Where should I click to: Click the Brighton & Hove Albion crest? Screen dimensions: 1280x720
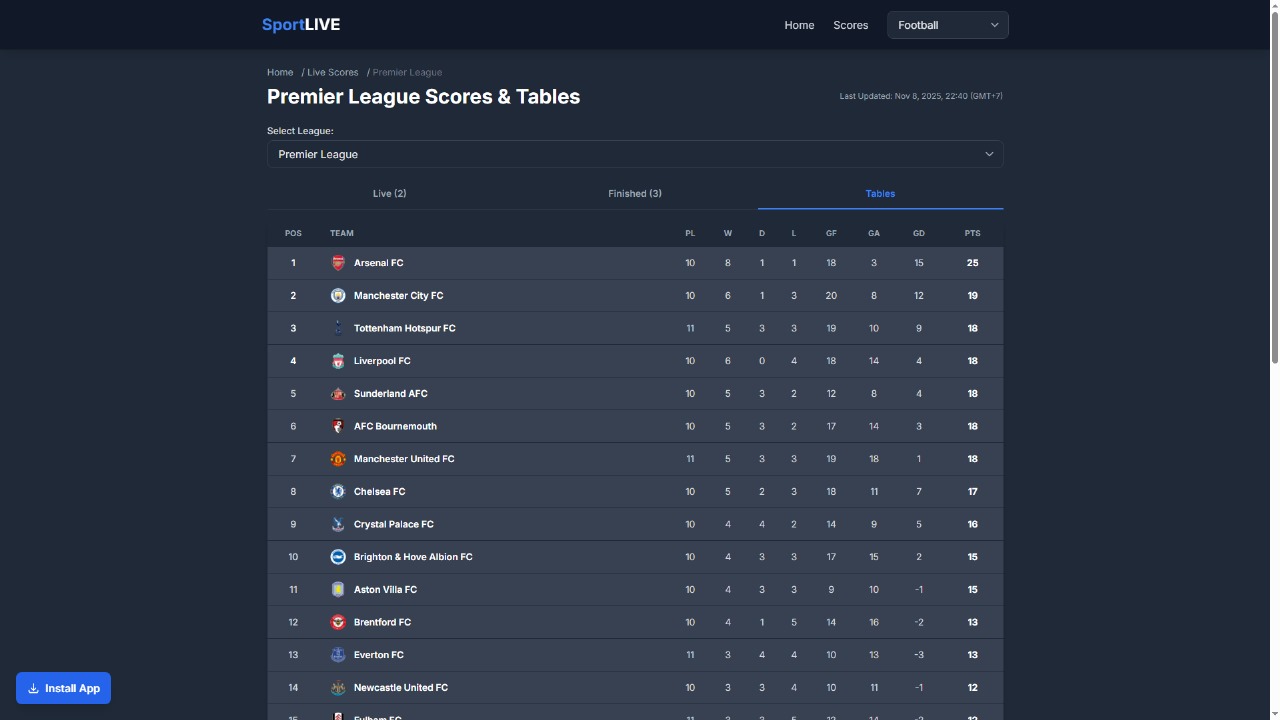(x=338, y=557)
